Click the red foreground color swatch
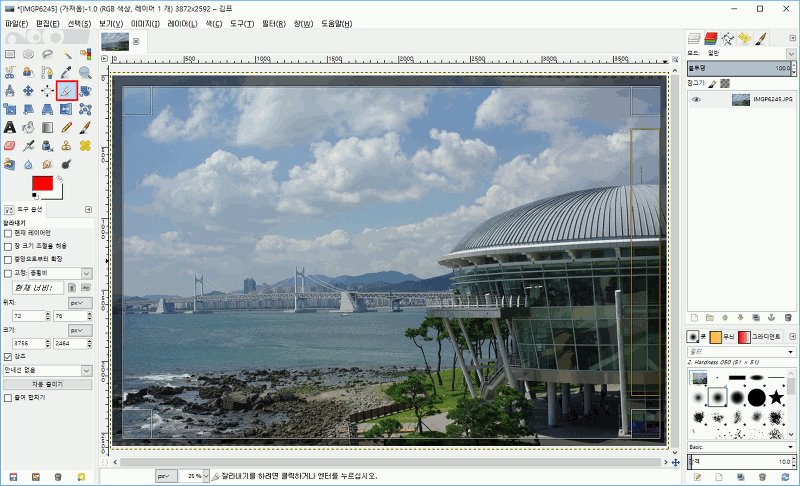This screenshot has height=486, width=800. 42,184
